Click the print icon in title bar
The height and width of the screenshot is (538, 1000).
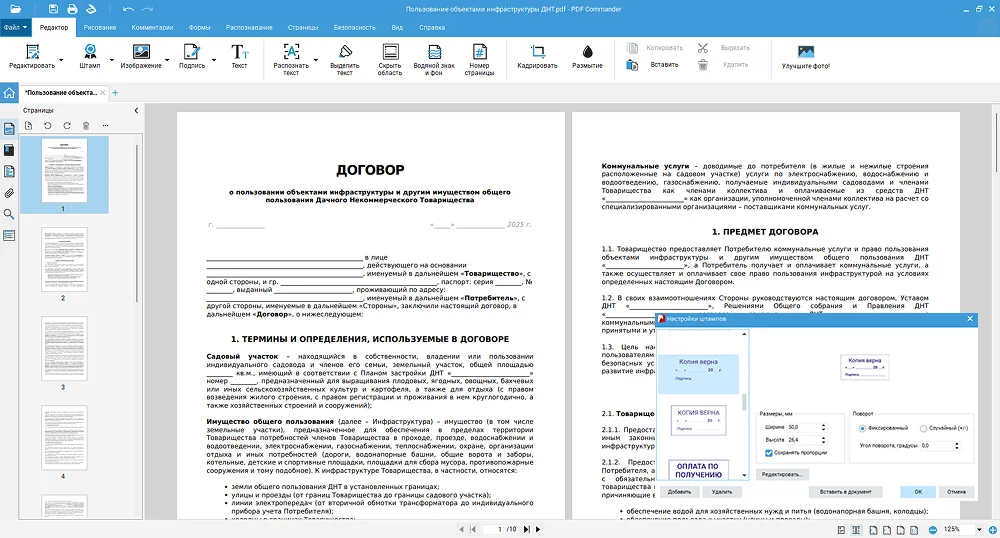[71, 9]
